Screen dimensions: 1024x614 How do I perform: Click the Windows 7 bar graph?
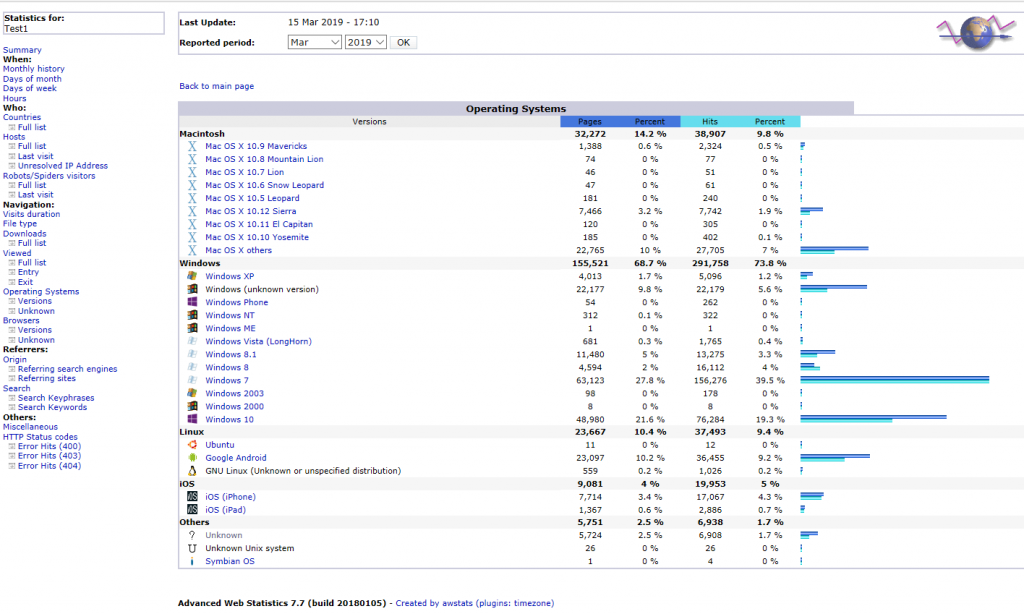895,380
